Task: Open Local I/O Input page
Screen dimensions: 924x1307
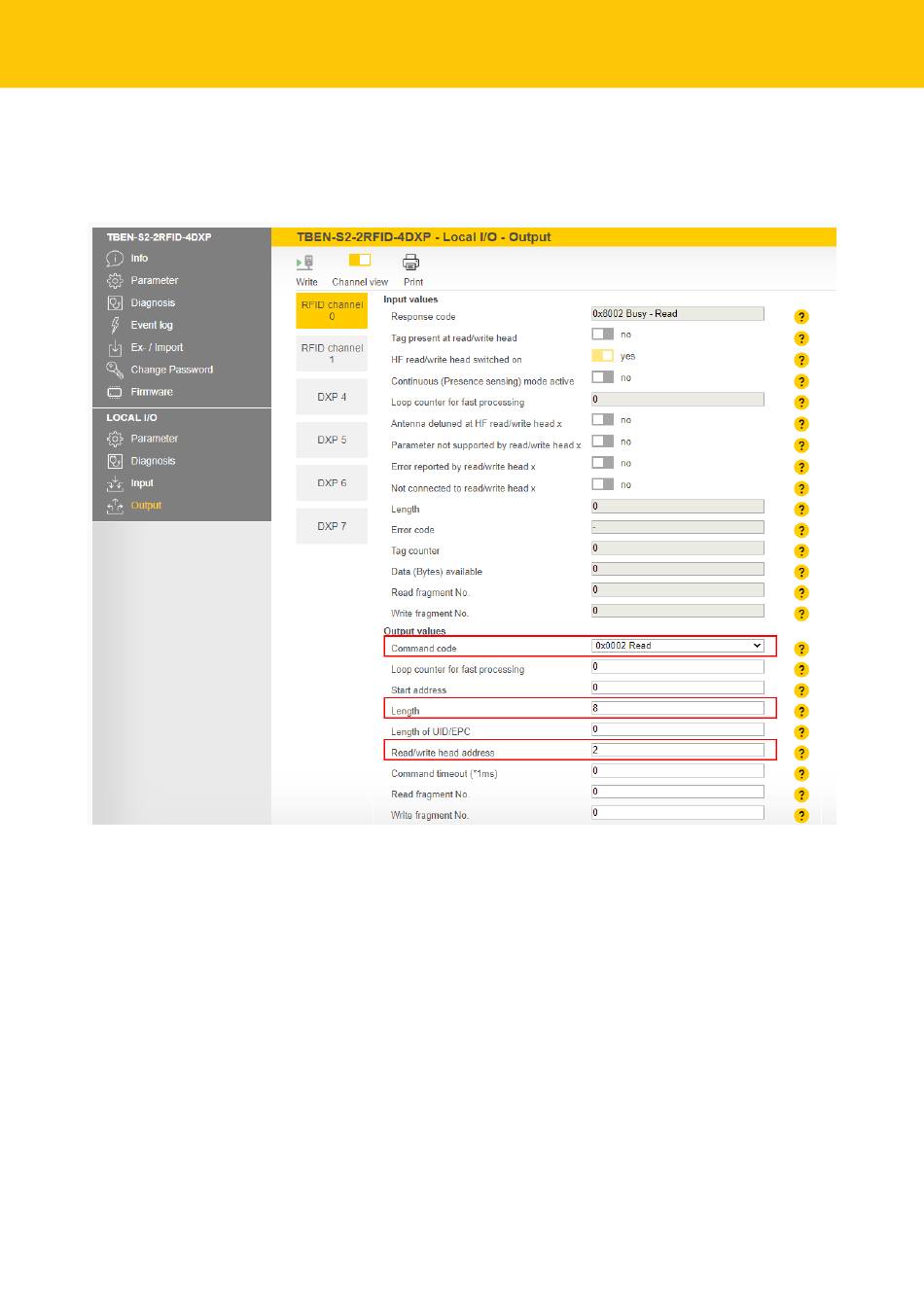Action: [x=142, y=483]
